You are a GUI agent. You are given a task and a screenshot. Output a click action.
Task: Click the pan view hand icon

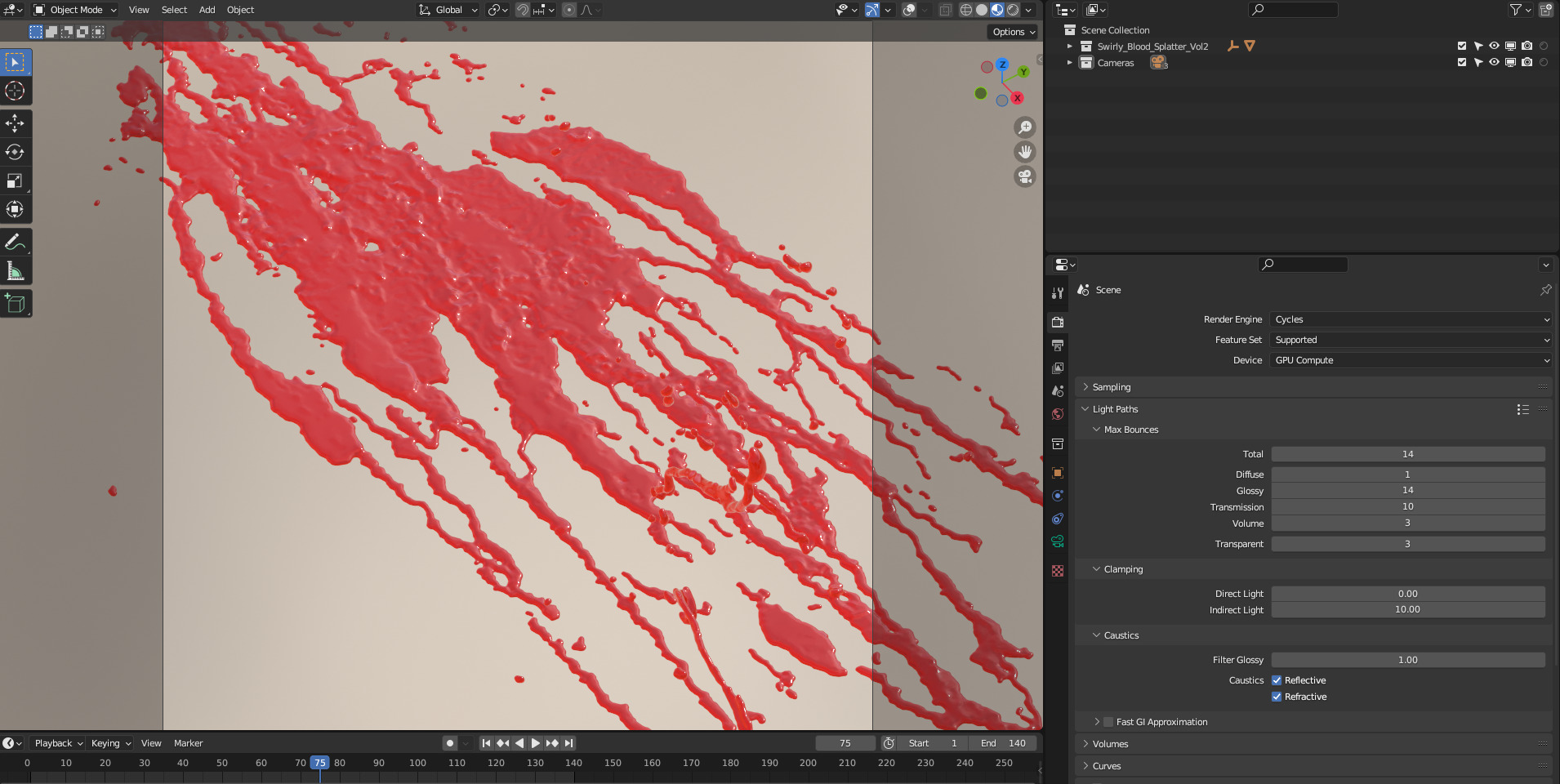pos(1025,152)
